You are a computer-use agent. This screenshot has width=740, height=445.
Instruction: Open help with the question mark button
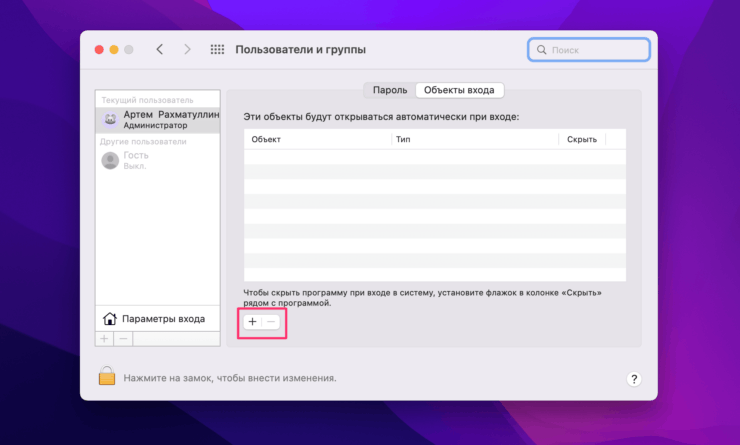click(x=634, y=379)
